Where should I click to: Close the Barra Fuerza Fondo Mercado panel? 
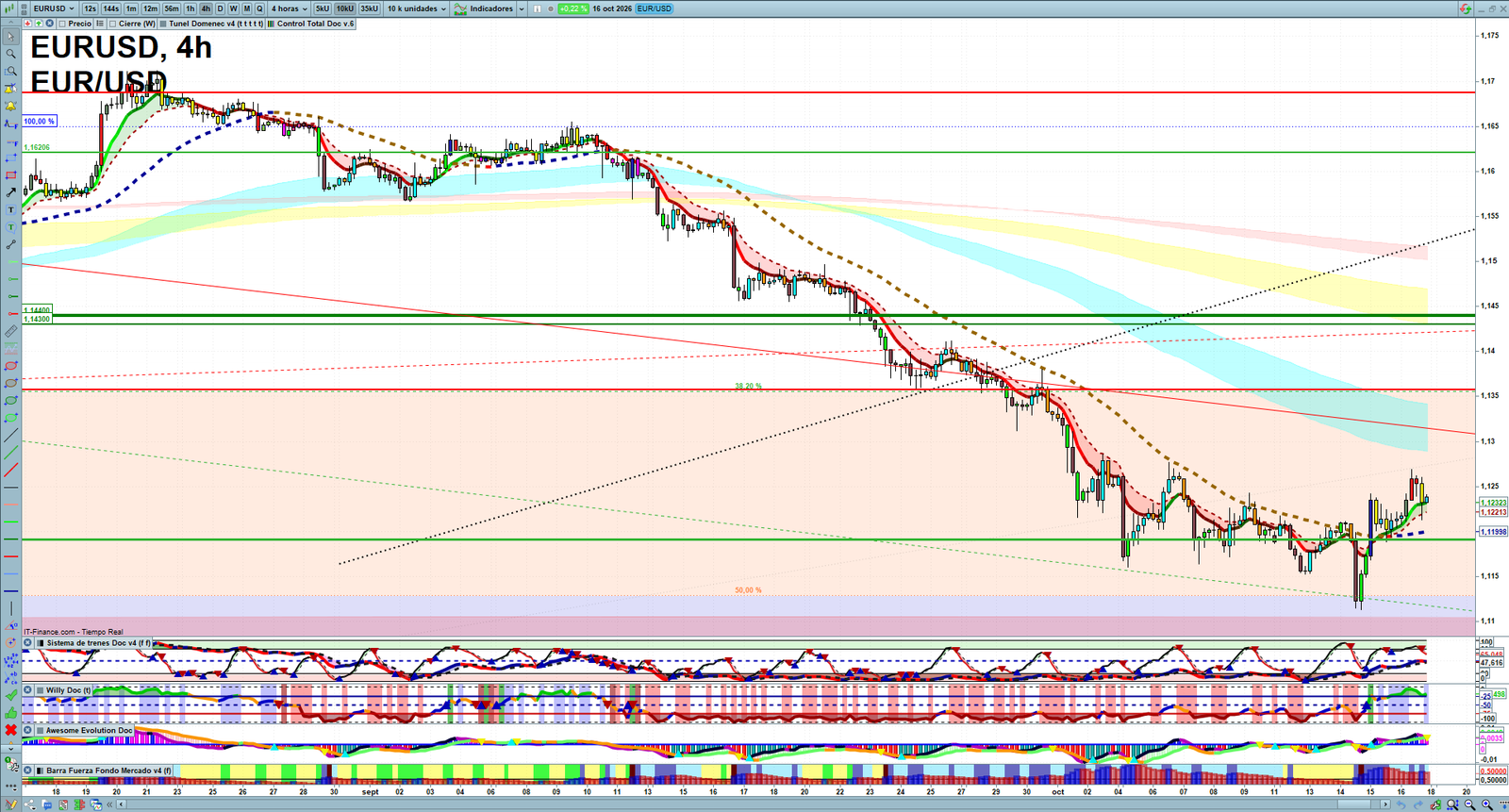pos(27,771)
